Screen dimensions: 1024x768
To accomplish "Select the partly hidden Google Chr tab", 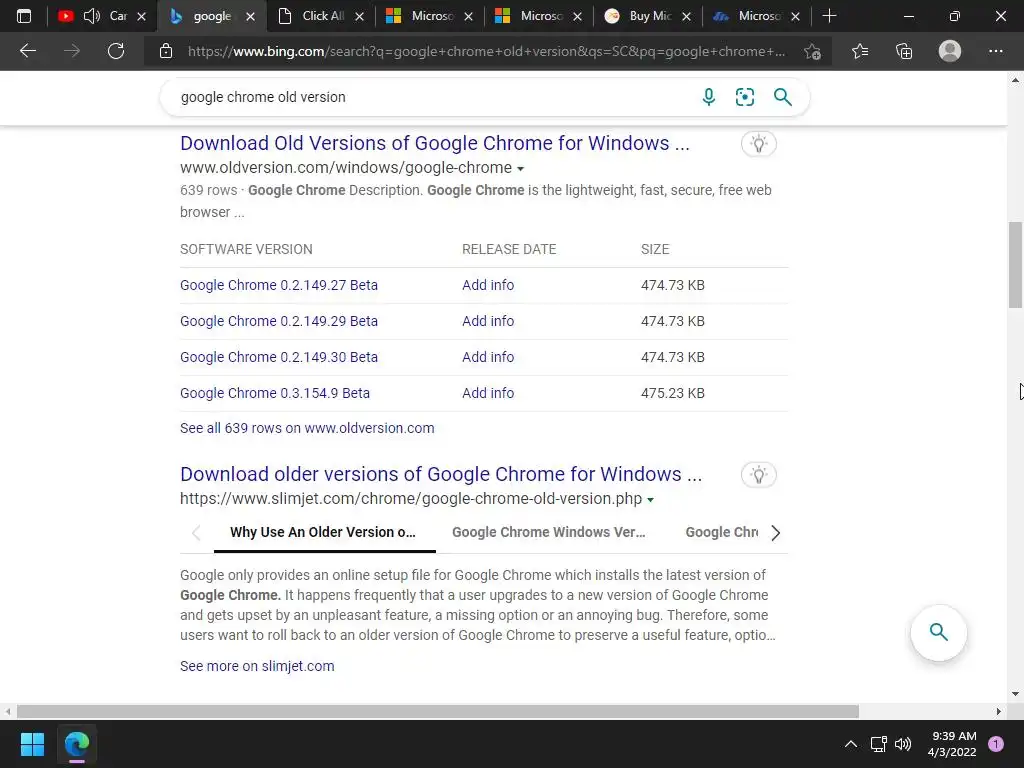I will (722, 532).
